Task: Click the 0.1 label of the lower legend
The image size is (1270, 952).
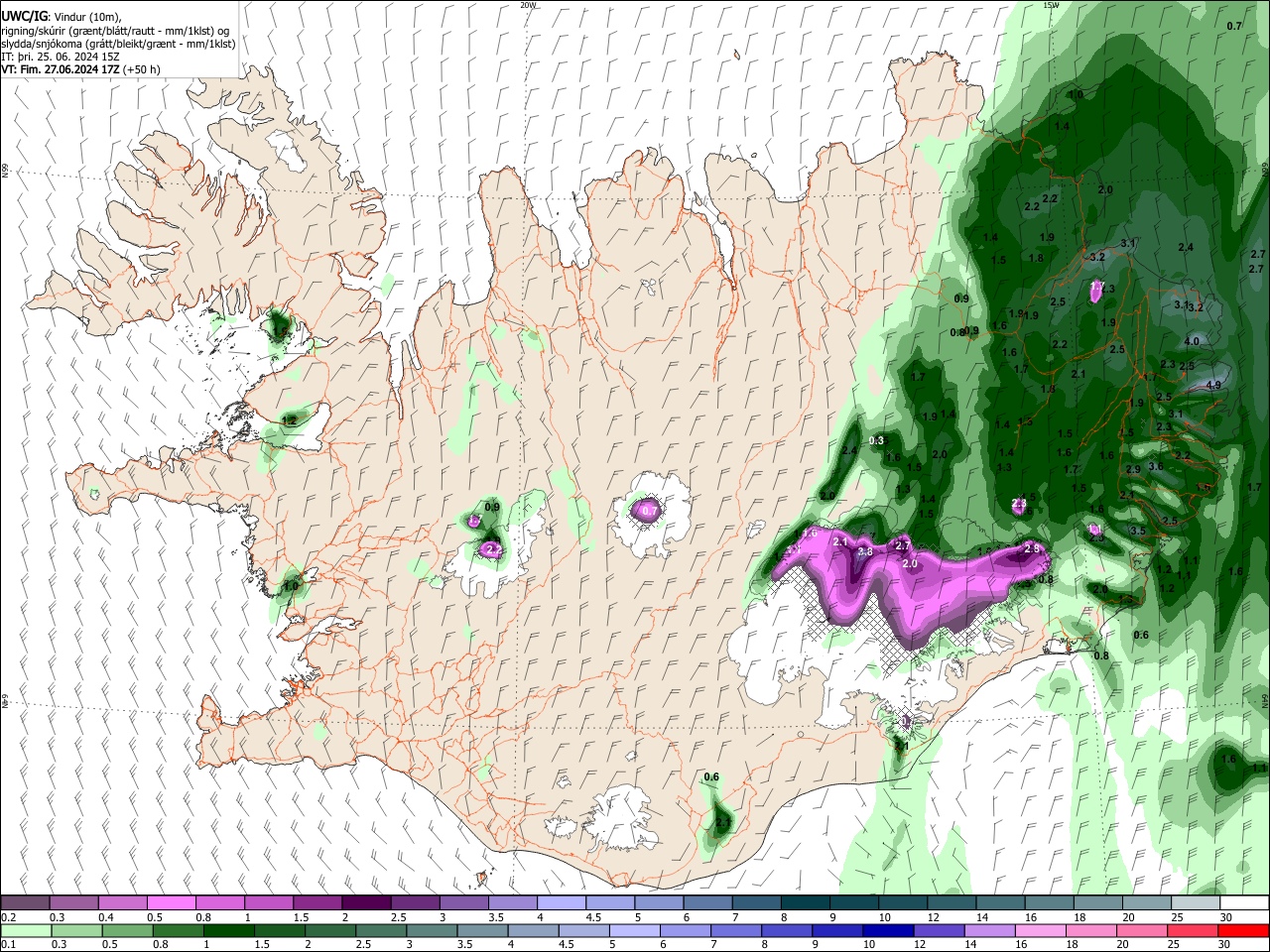Action: coord(9,944)
